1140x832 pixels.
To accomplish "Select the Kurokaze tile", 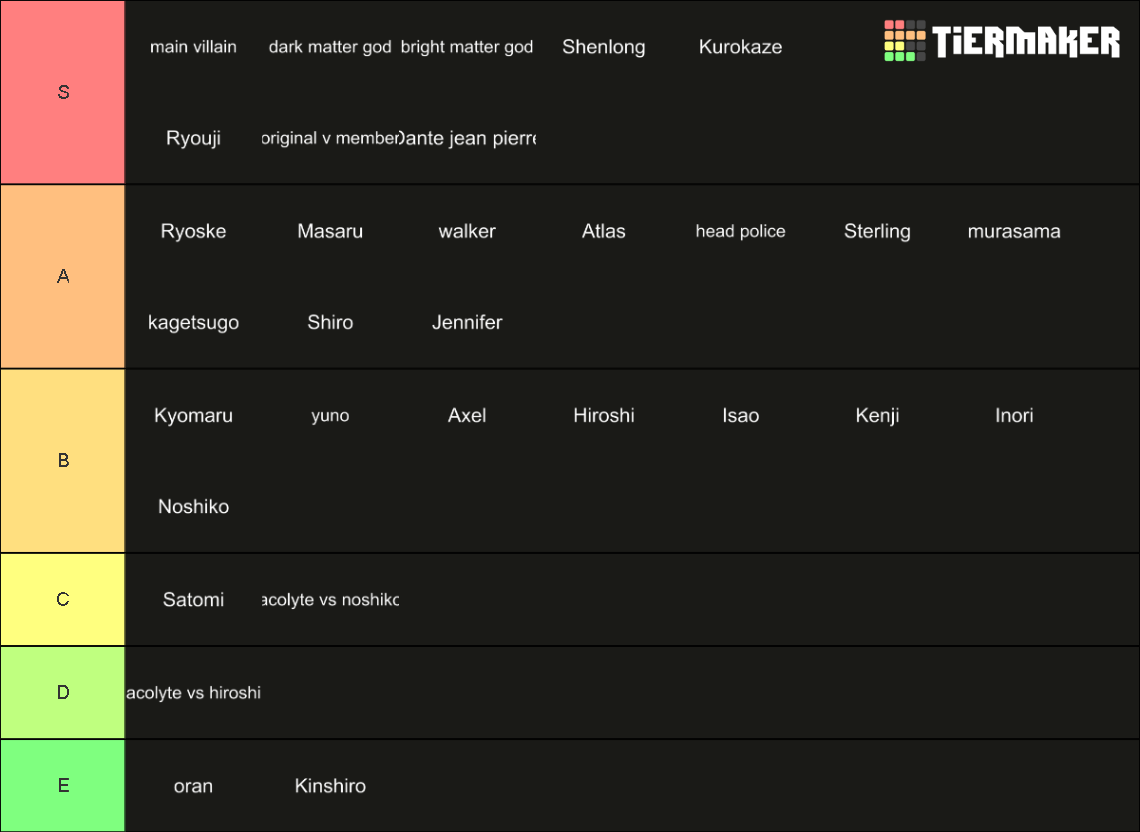I will pyautogui.click(x=740, y=47).
